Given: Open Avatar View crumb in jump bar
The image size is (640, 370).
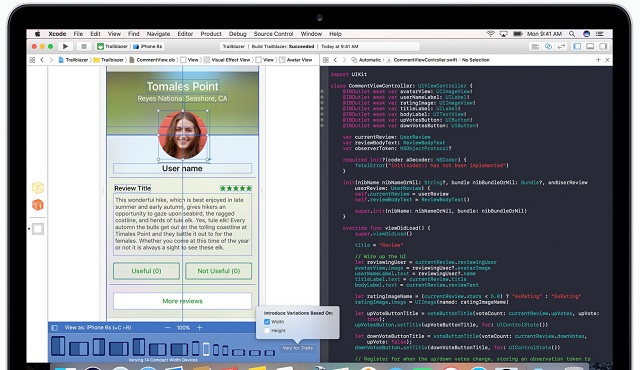Looking at the screenshot, I should (x=296, y=60).
